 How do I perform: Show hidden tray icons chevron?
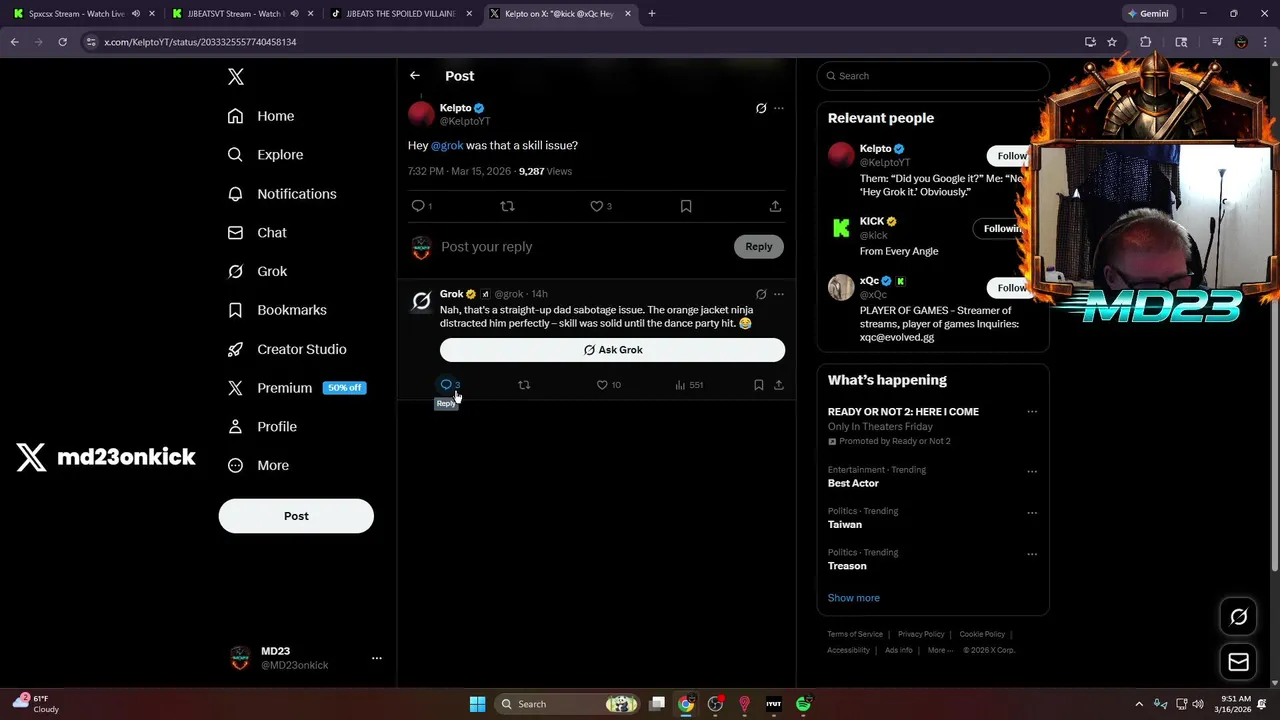(x=1139, y=704)
